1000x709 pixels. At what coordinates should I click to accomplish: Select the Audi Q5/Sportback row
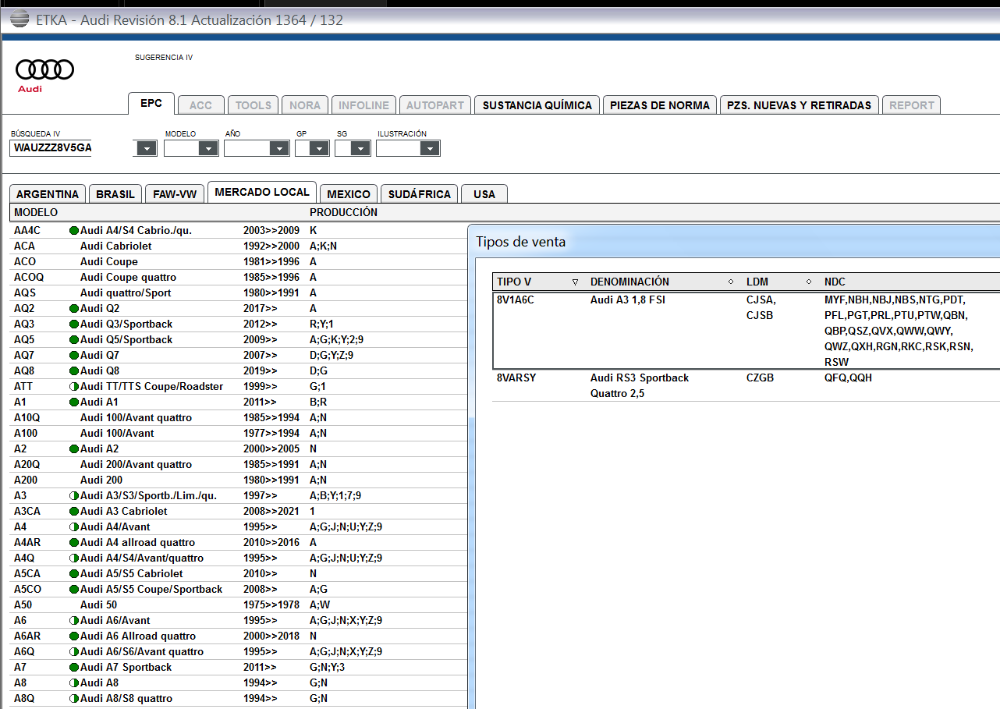coord(239,340)
